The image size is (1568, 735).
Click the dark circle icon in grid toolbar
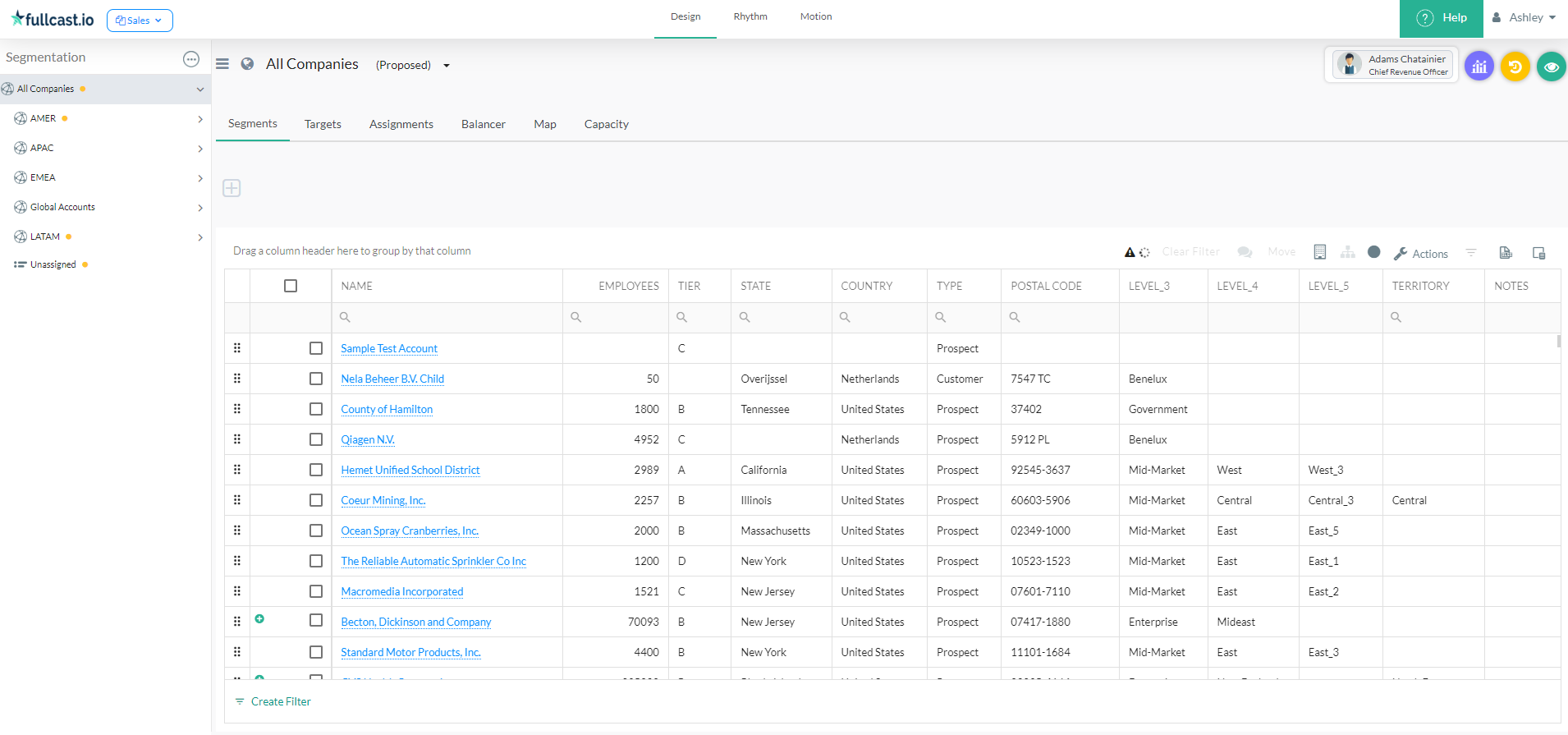pyautogui.click(x=1374, y=252)
